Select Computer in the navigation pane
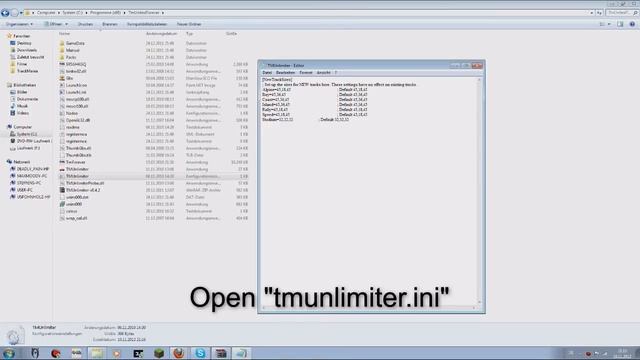This screenshot has width=640, height=360. (x=22, y=127)
